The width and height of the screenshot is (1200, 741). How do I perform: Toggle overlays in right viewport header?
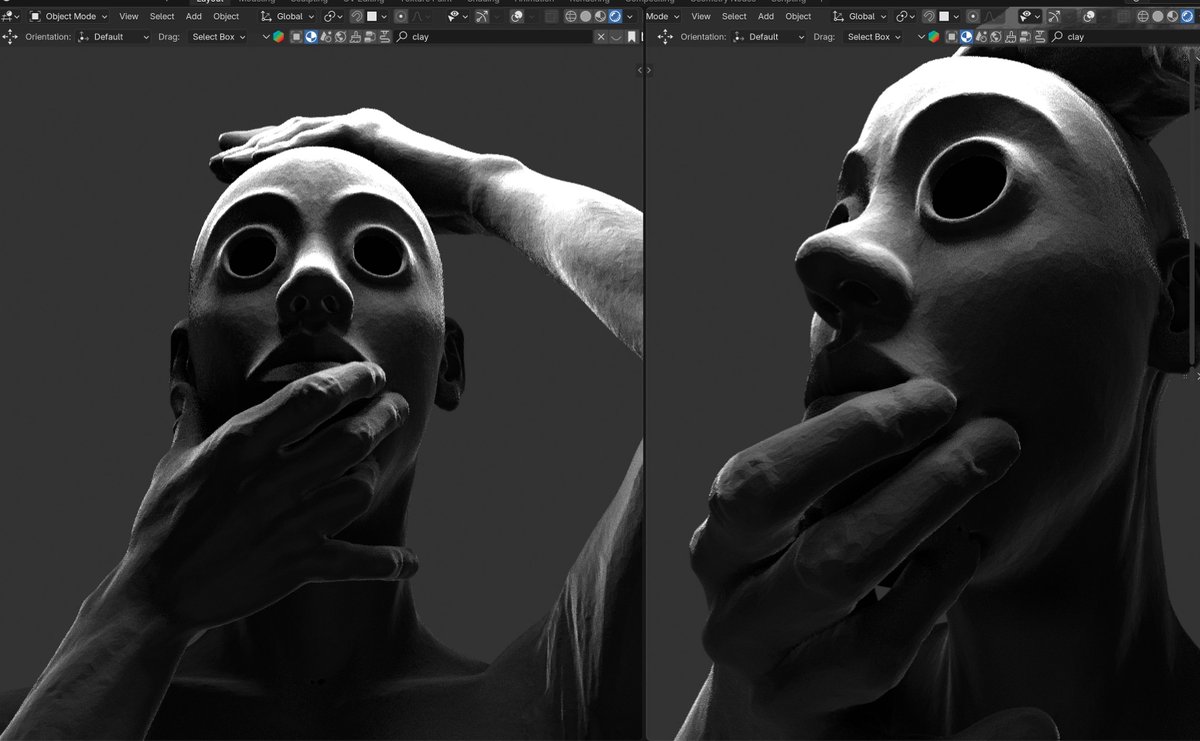1089,16
